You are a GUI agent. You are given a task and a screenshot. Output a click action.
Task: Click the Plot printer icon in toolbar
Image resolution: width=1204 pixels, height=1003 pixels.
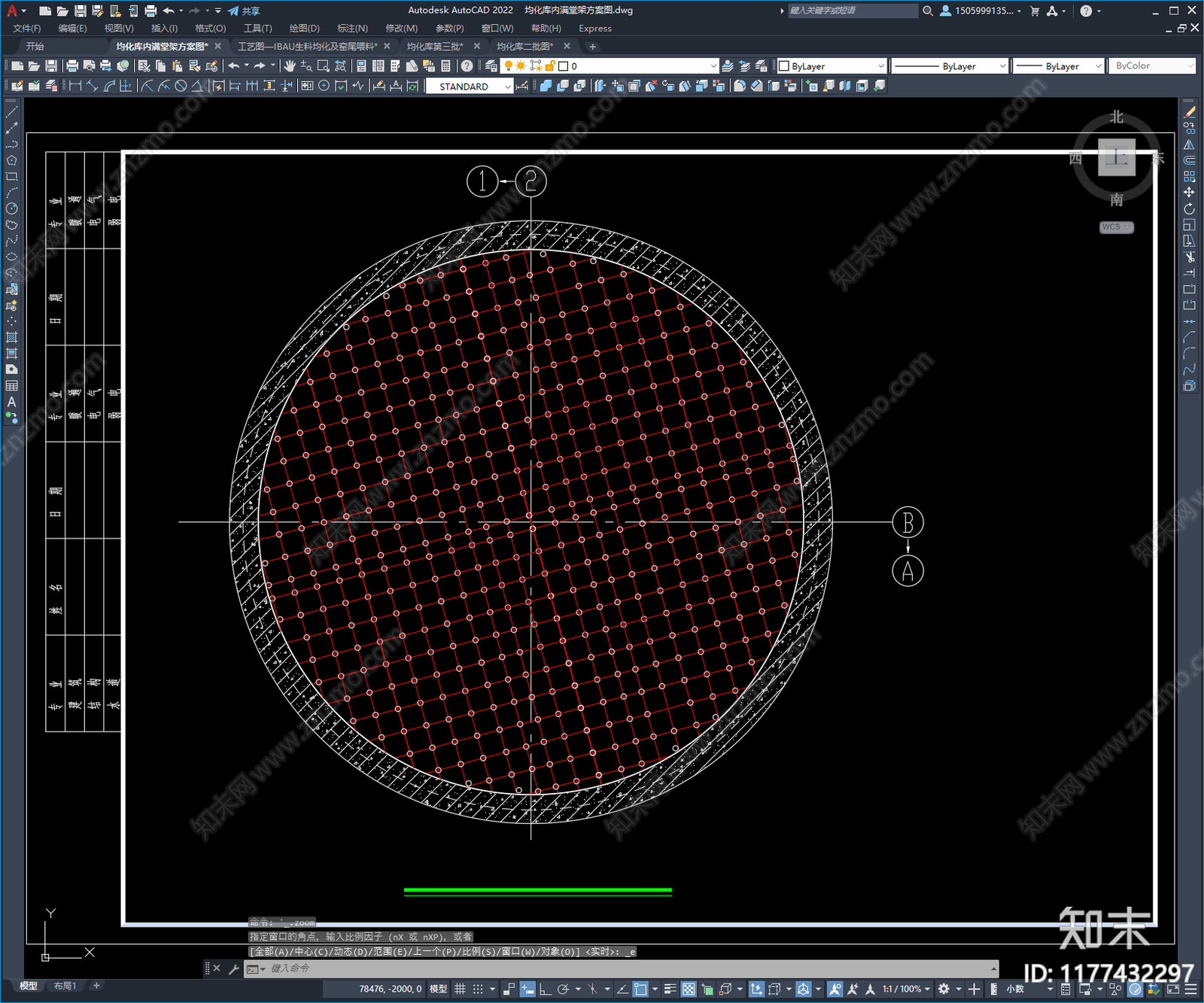pos(72,66)
